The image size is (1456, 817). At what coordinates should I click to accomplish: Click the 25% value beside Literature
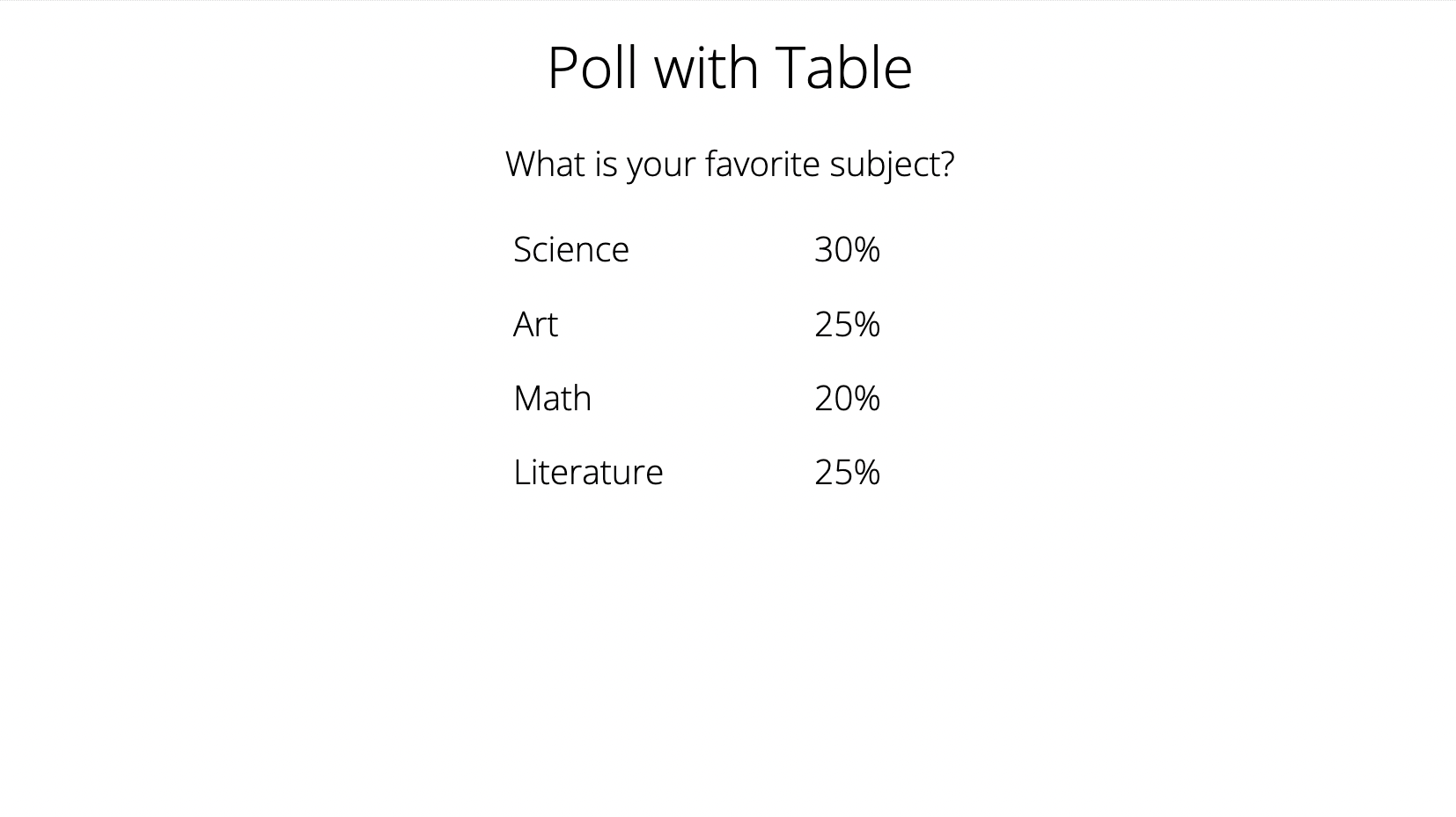click(x=847, y=473)
